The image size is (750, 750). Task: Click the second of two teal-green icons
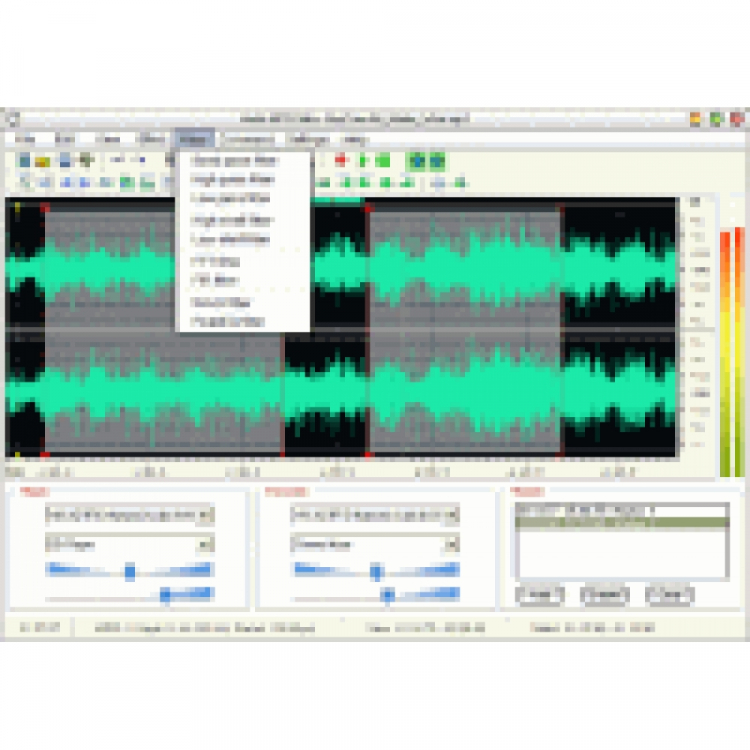coord(437,161)
